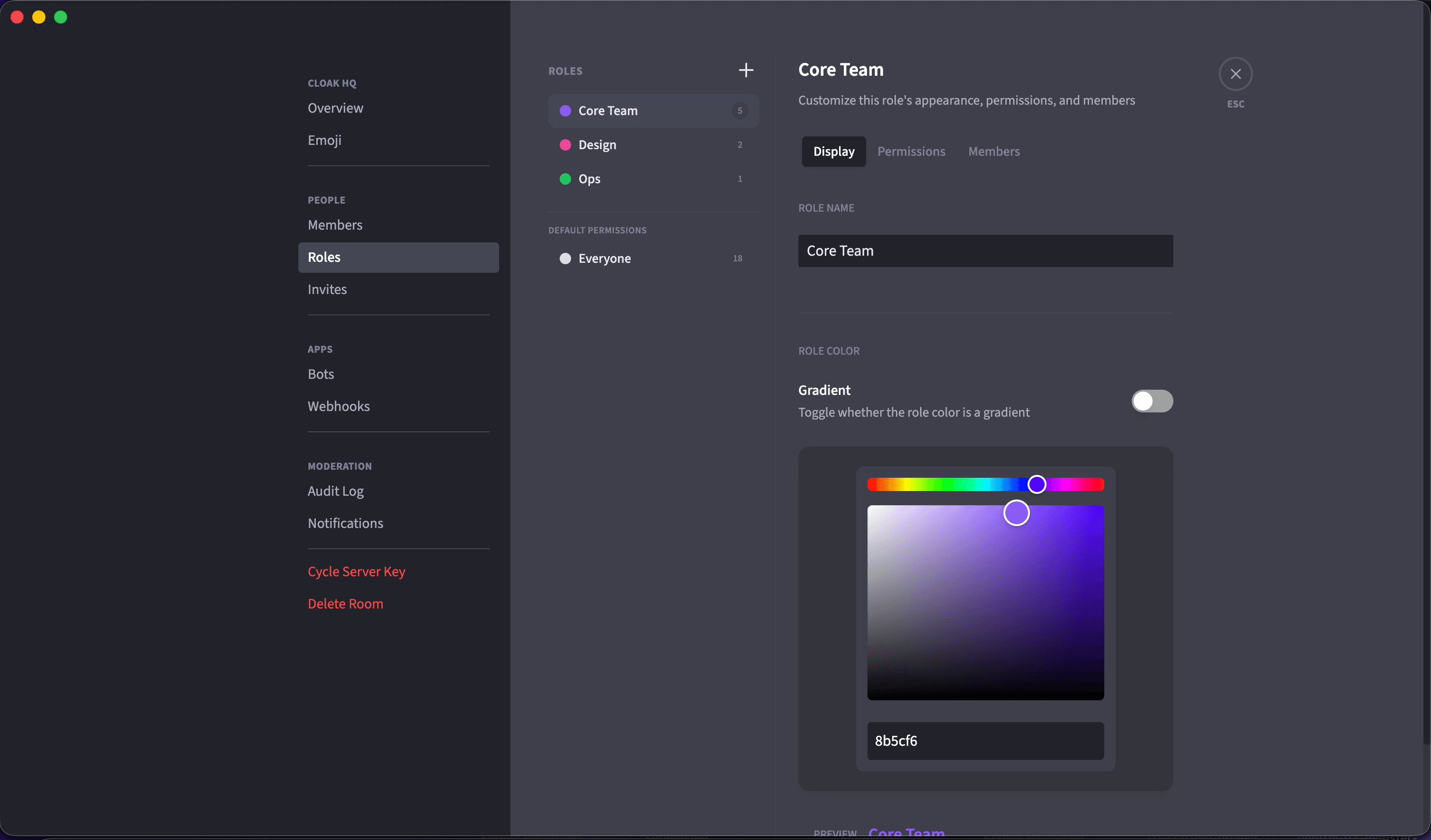Toggle the Gradient role color switch

click(x=1152, y=401)
